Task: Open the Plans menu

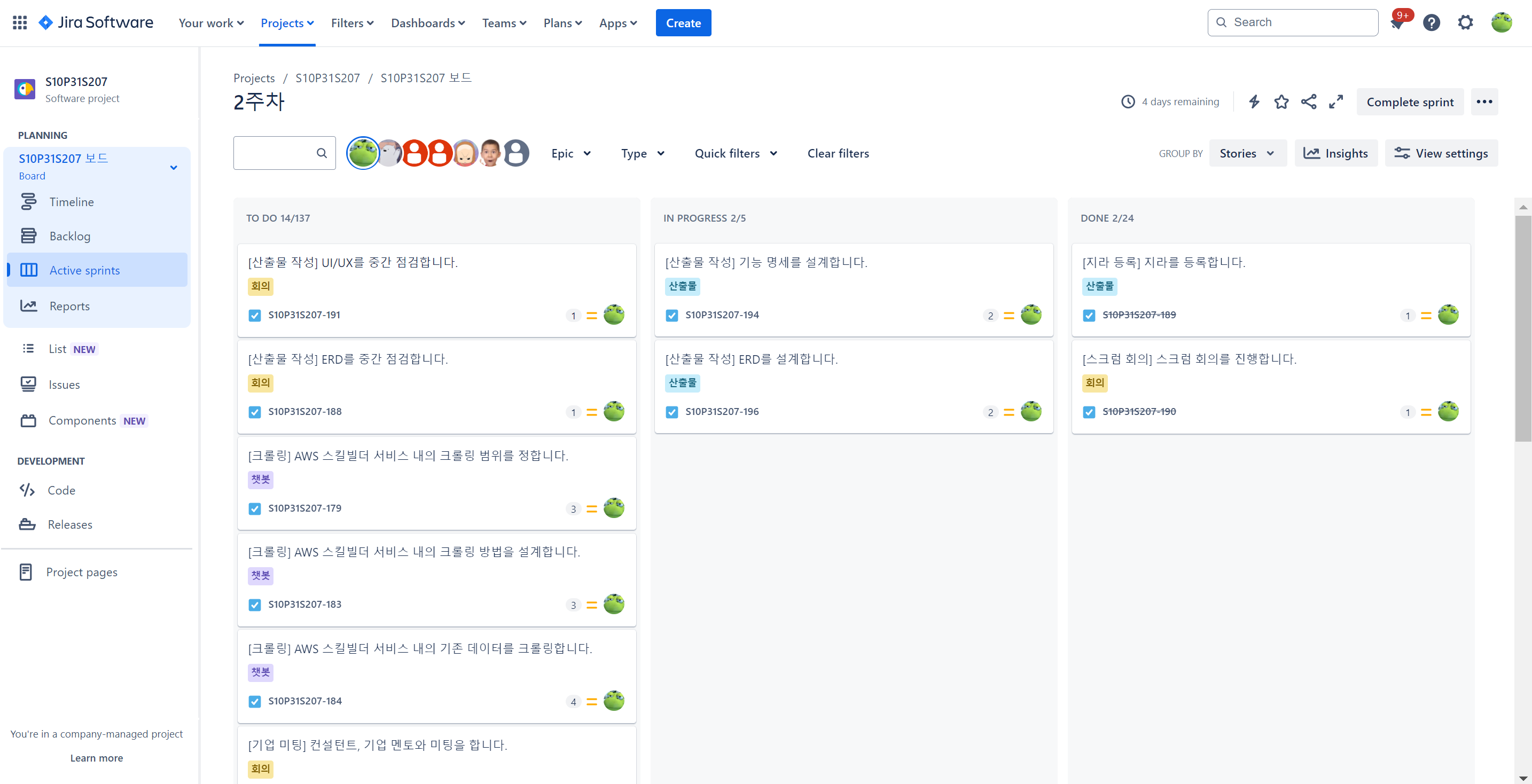Action: click(562, 23)
